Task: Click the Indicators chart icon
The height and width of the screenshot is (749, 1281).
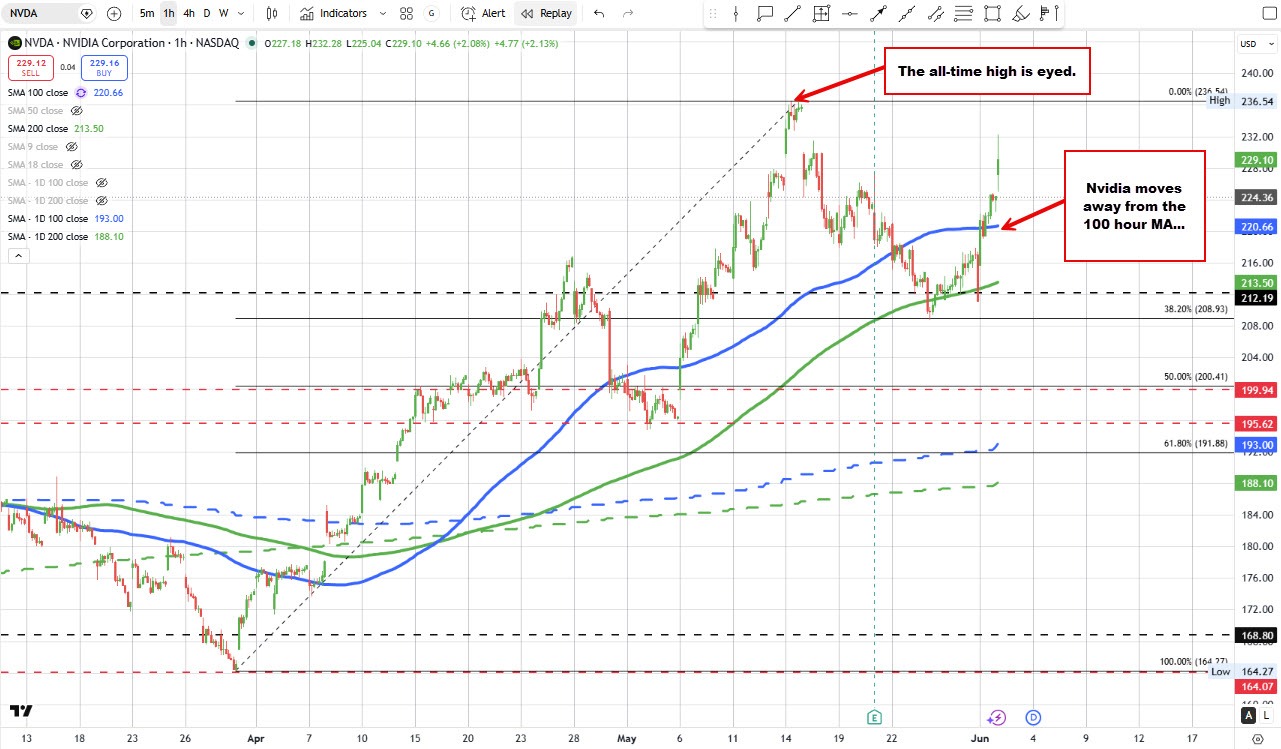Action: (307, 14)
